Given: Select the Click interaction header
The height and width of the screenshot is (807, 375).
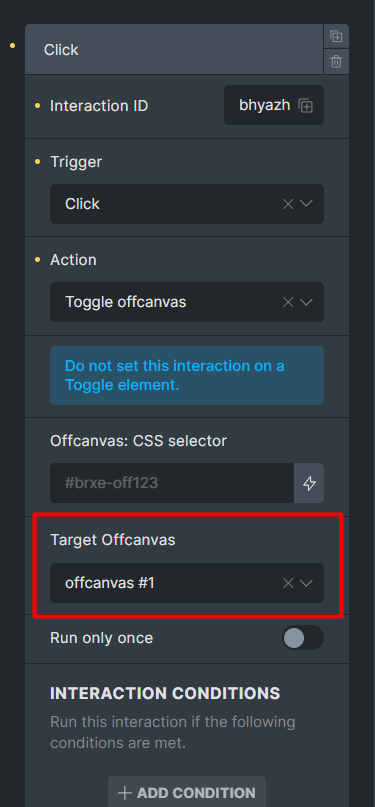Looking at the screenshot, I should pos(174,49).
